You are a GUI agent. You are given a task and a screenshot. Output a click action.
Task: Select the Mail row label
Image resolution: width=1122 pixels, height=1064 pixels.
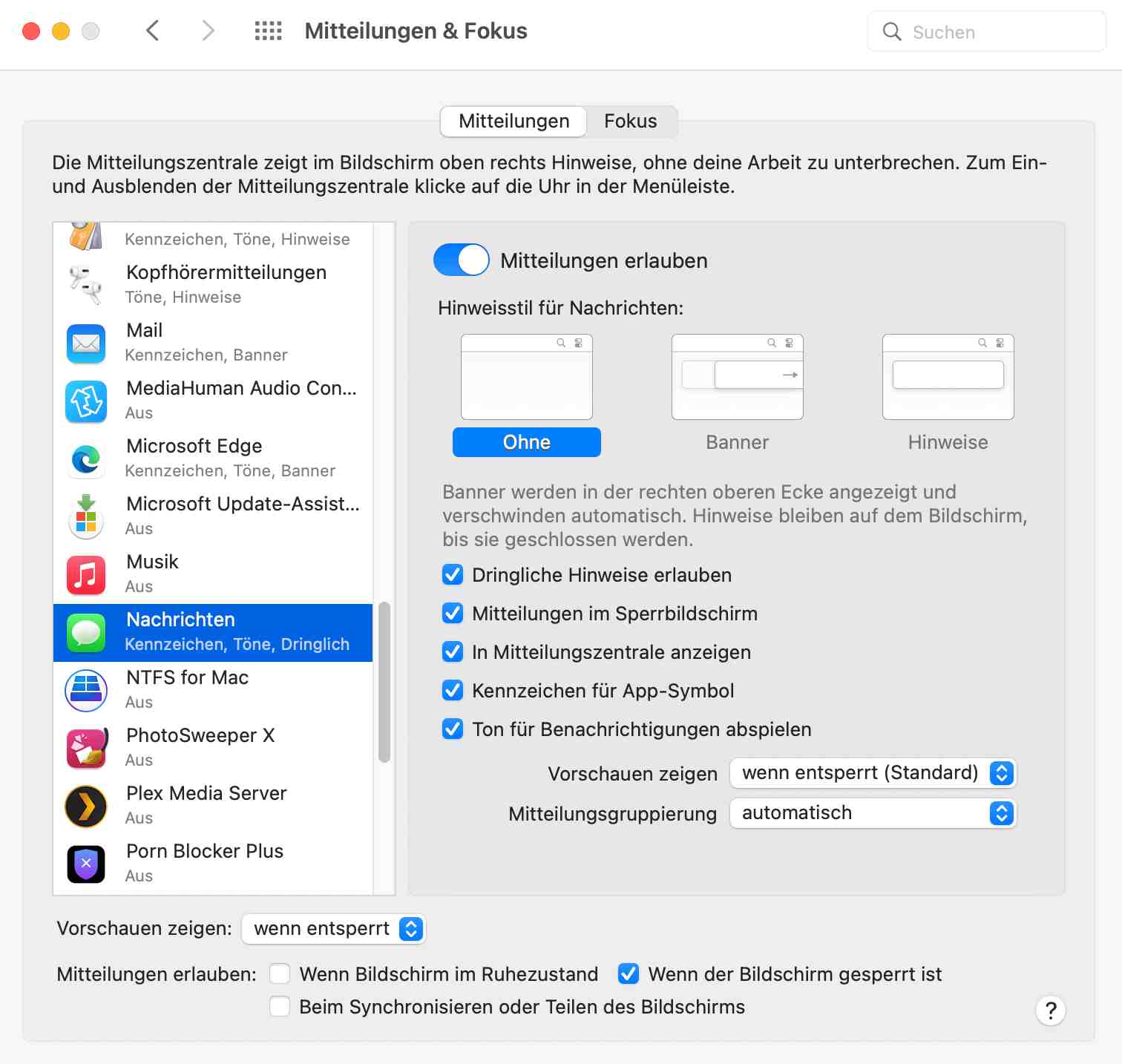(145, 330)
